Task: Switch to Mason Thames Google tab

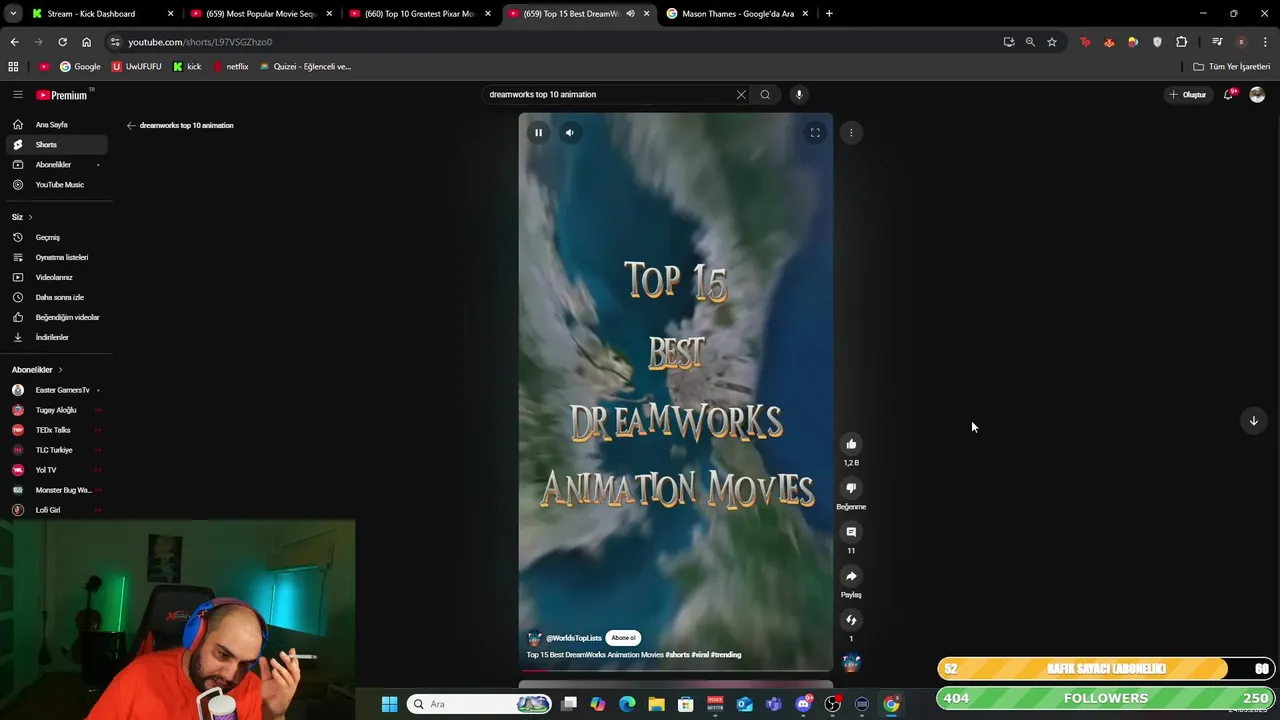Action: [x=738, y=14]
